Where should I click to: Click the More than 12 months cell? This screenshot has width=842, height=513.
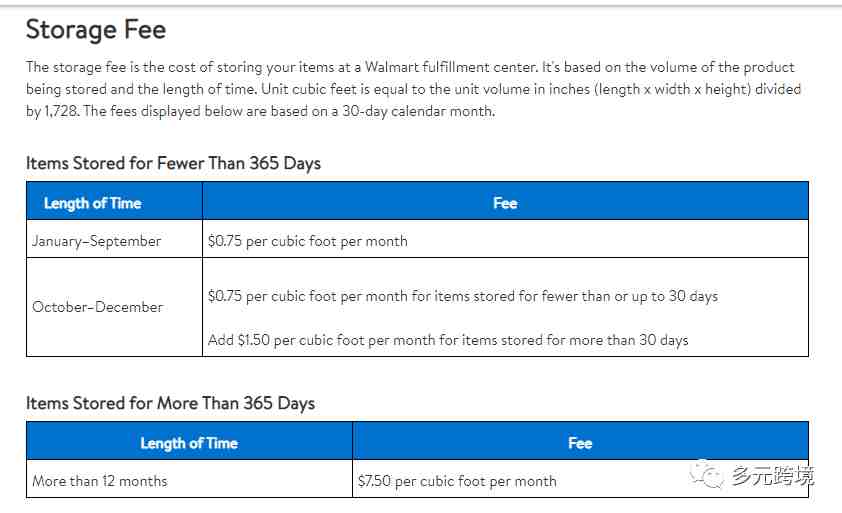[x=100, y=481]
